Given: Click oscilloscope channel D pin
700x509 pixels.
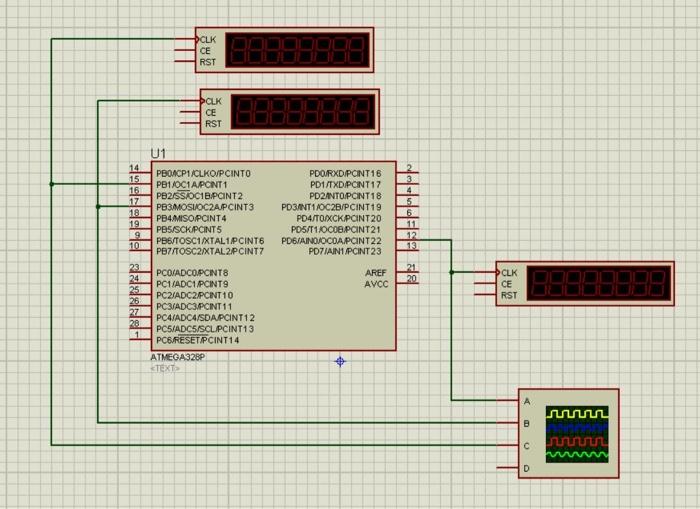Looking at the screenshot, I should (x=508, y=467).
